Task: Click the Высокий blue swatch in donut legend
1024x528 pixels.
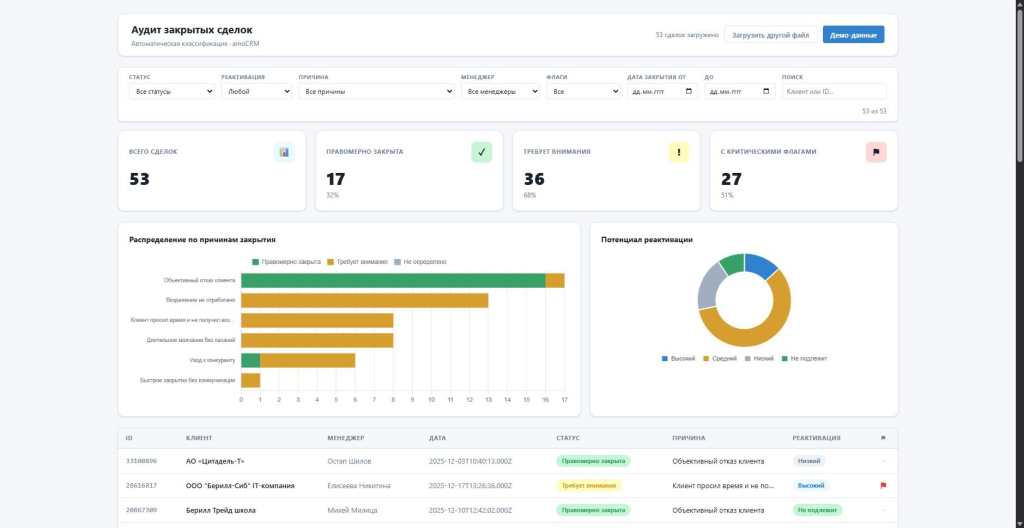Action: [x=665, y=359]
